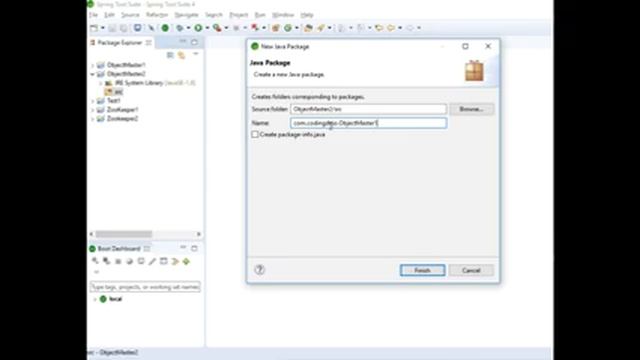The height and width of the screenshot is (360, 640).
Task: Click the pencil edit icon in Boot Dashboard
Action: 152,261
